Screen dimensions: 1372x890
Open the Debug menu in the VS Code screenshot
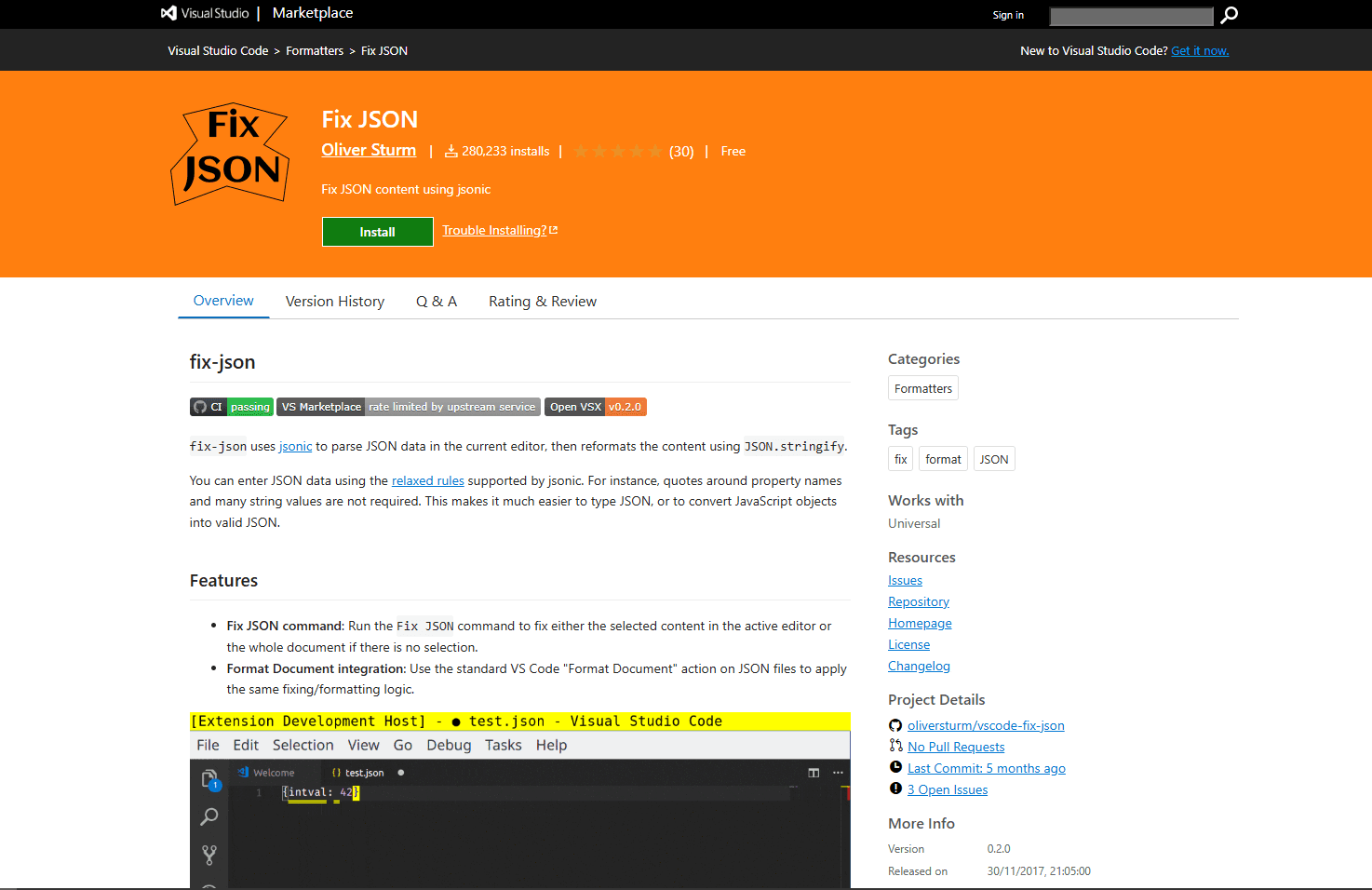(x=449, y=745)
